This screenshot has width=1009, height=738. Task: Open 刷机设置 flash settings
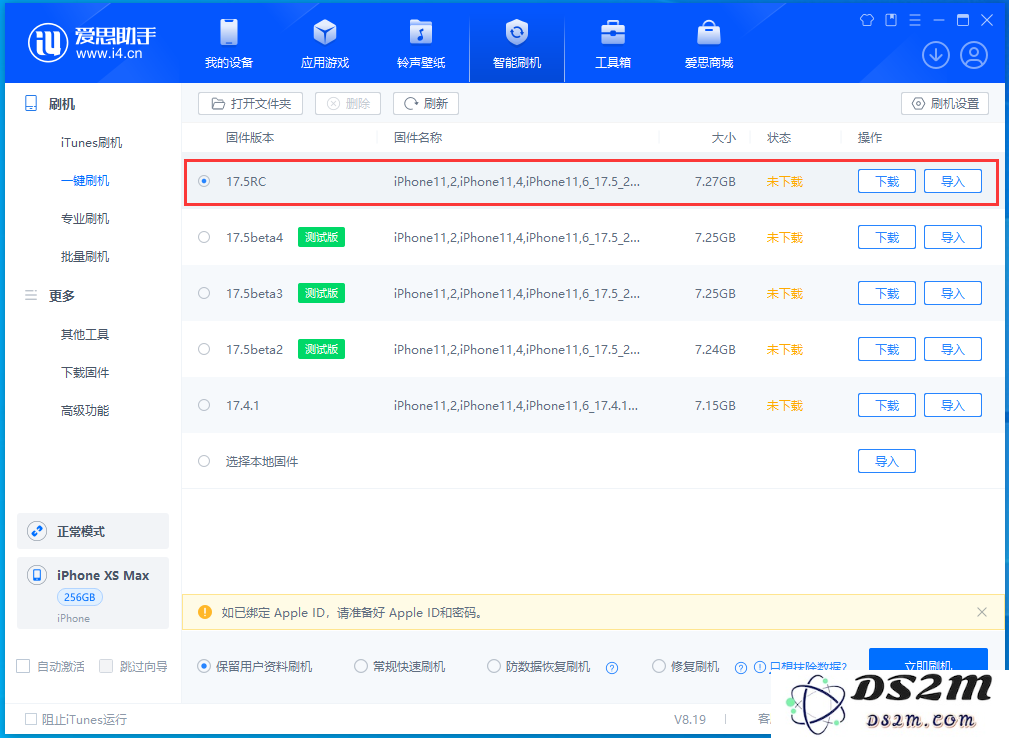(945, 104)
